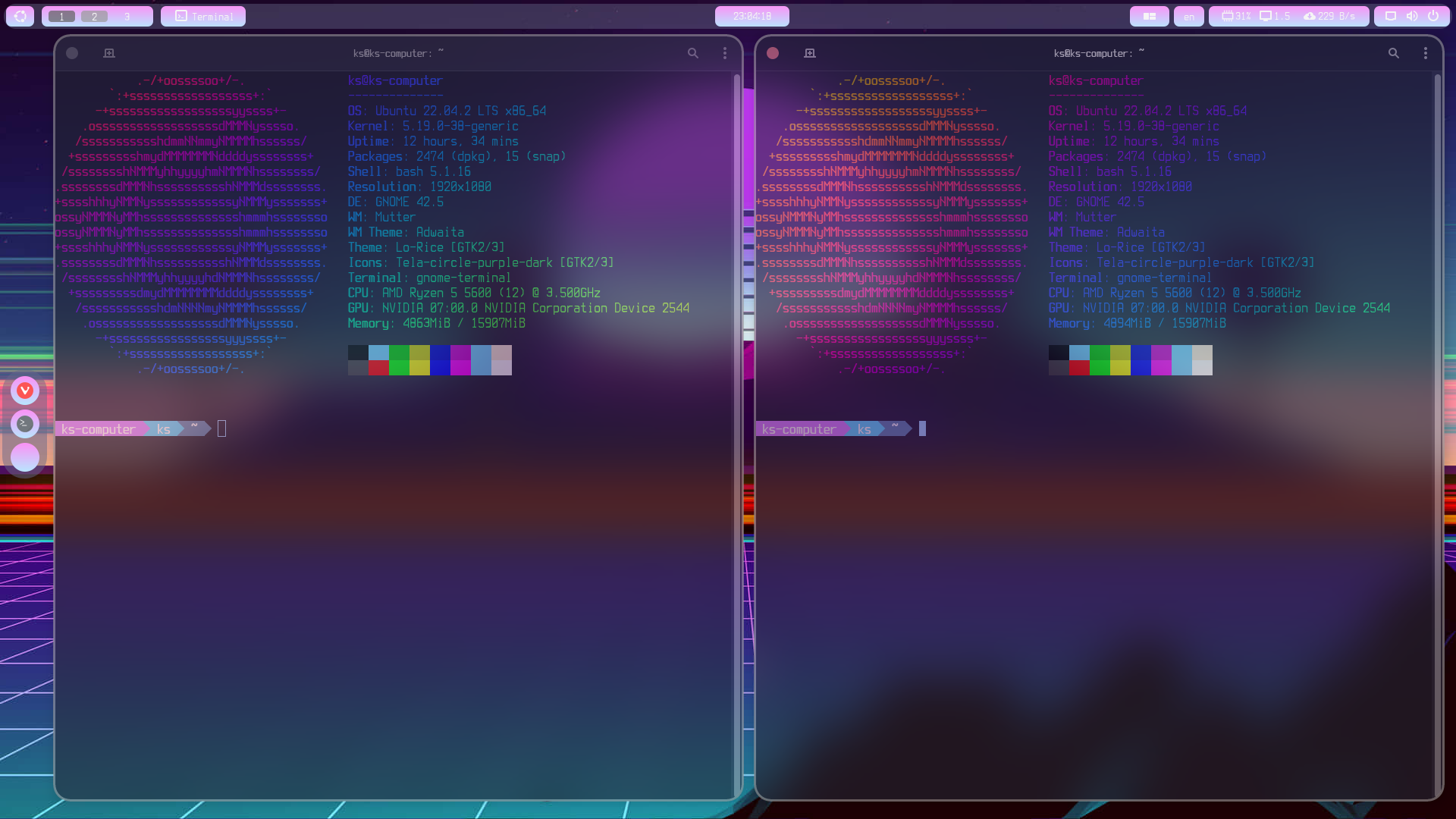The width and height of the screenshot is (1456, 819).
Task: Switch to workspace 3
Action: tap(127, 16)
